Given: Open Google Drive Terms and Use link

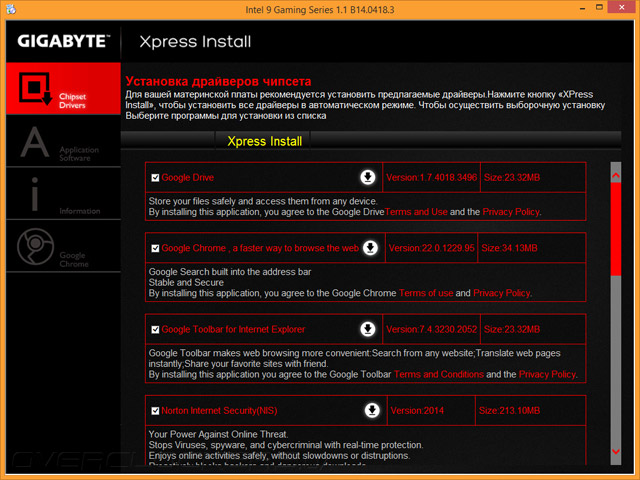Looking at the screenshot, I should (416, 212).
